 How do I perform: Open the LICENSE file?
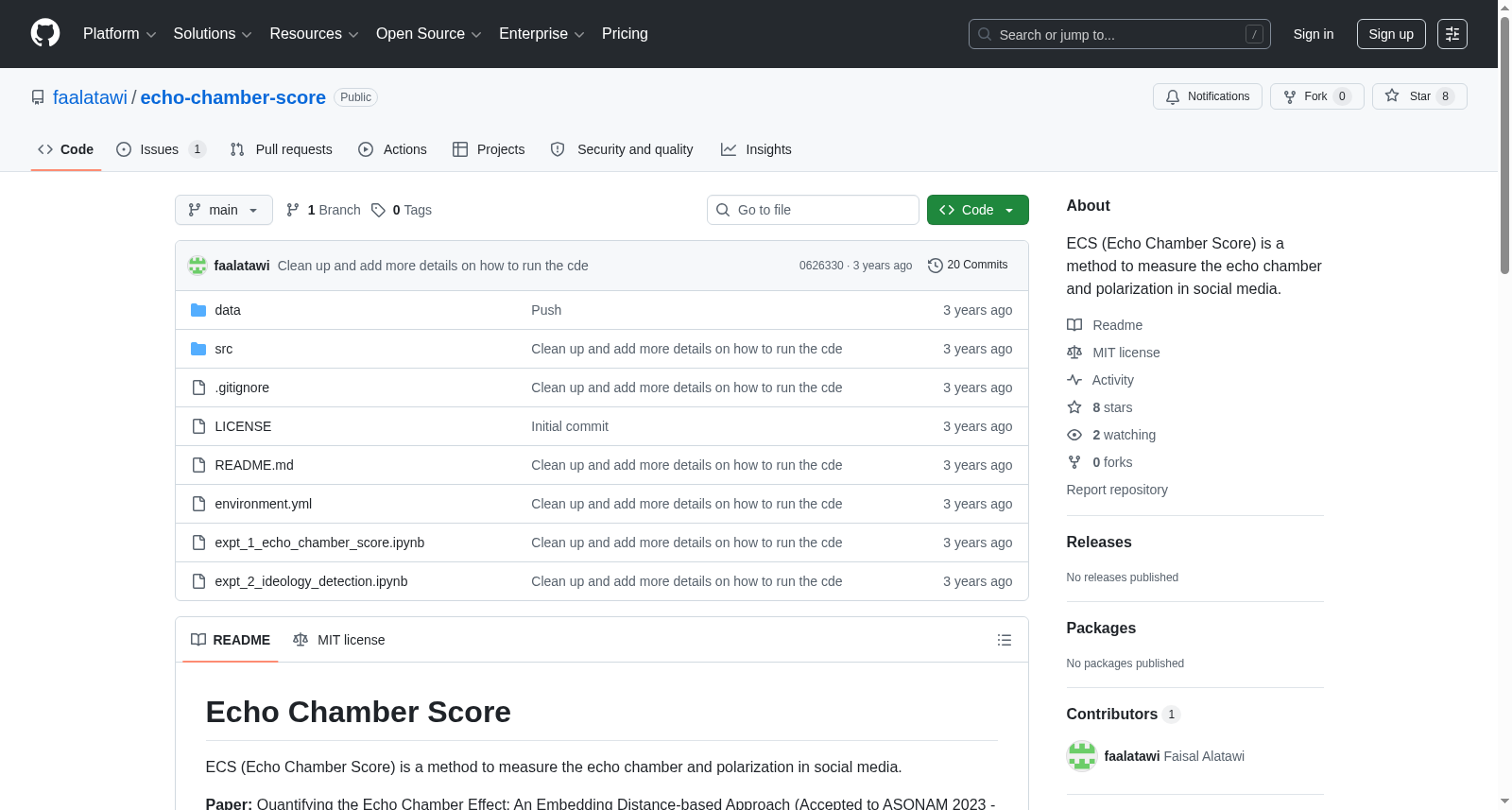click(243, 426)
